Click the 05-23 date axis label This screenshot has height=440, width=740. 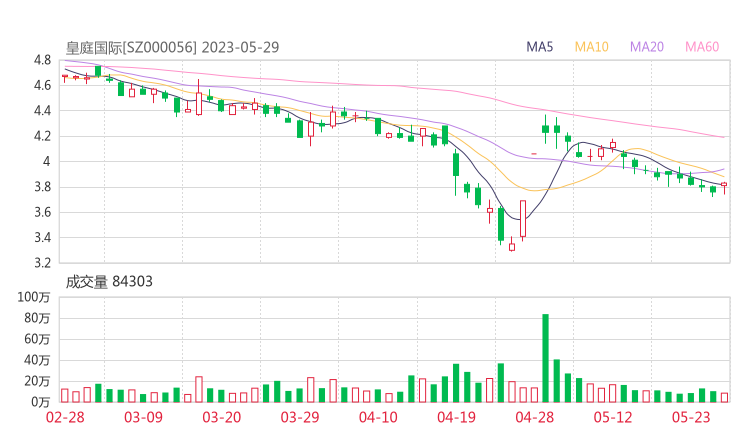coord(691,417)
